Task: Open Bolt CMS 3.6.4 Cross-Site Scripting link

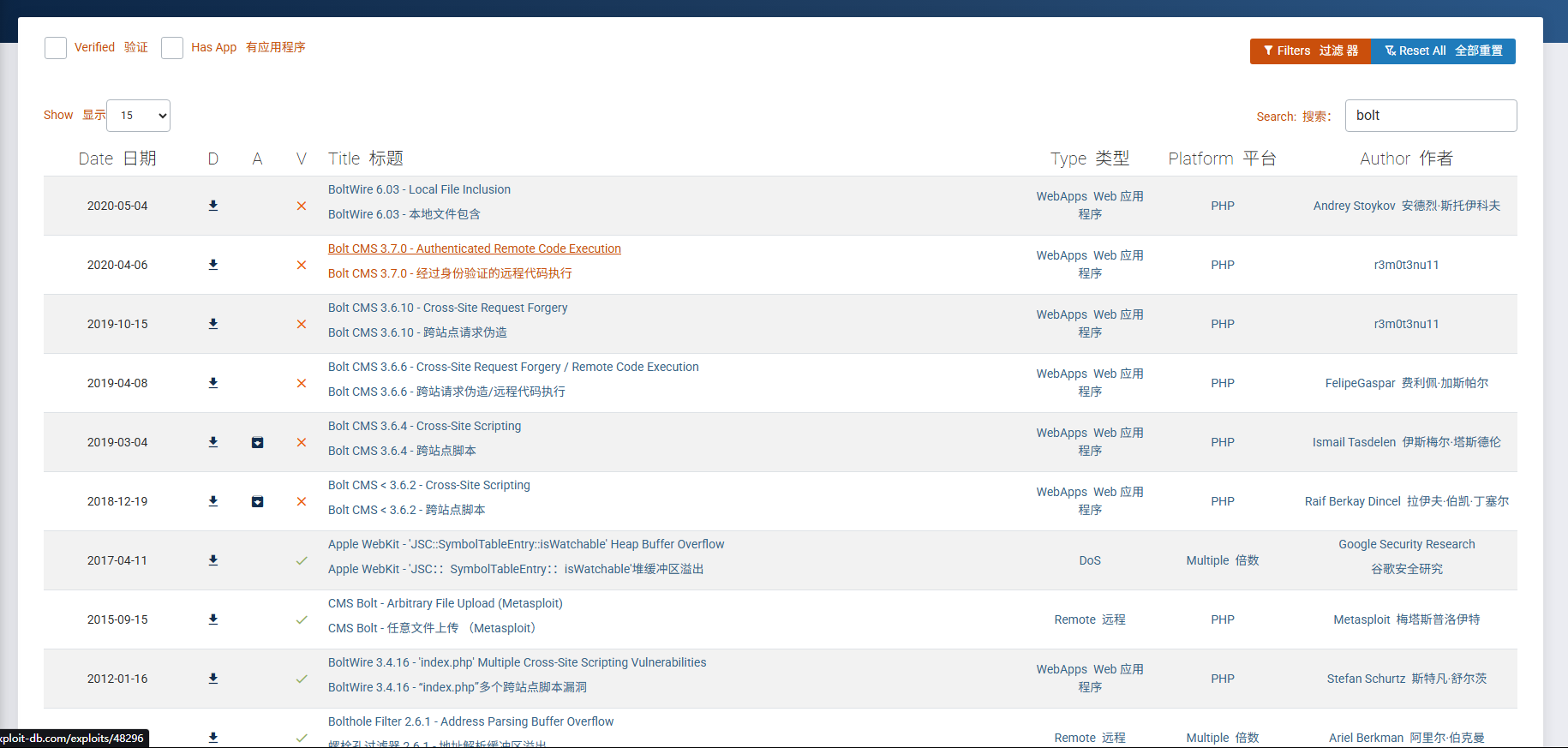Action: point(424,426)
